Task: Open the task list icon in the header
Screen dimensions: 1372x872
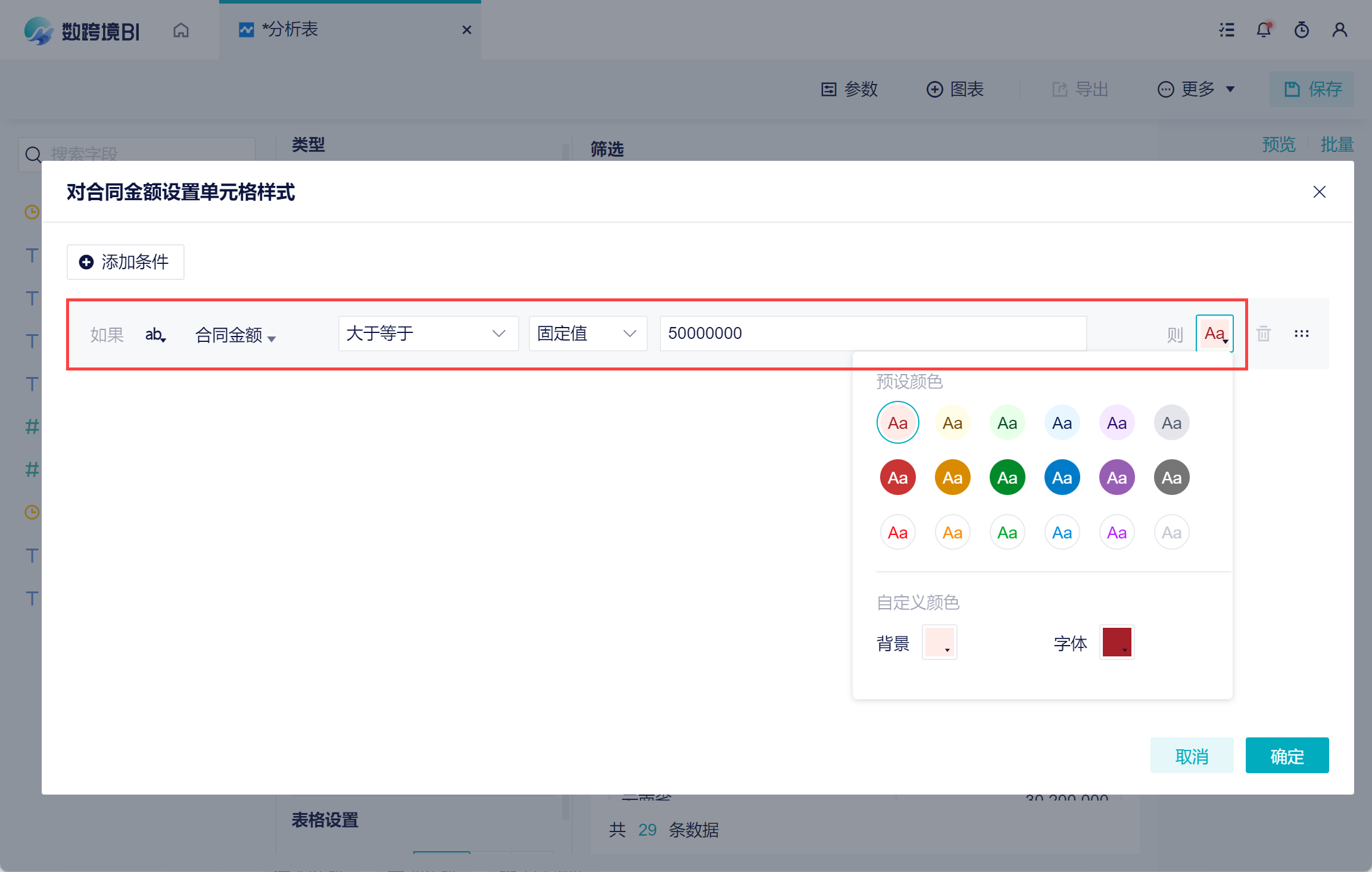Action: click(1226, 30)
